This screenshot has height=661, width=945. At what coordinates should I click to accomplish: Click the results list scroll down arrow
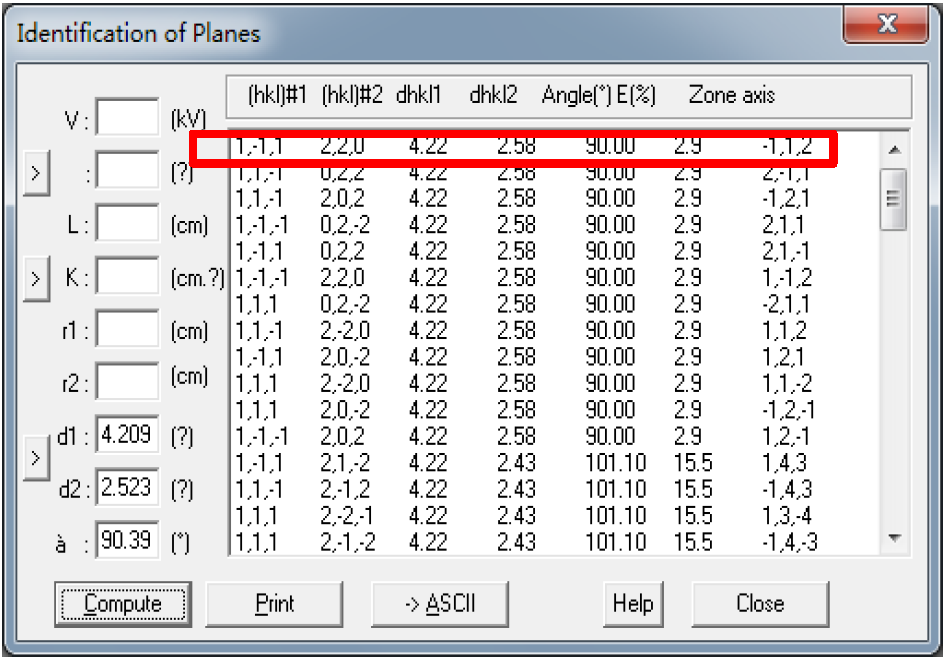pyautogui.click(x=894, y=537)
